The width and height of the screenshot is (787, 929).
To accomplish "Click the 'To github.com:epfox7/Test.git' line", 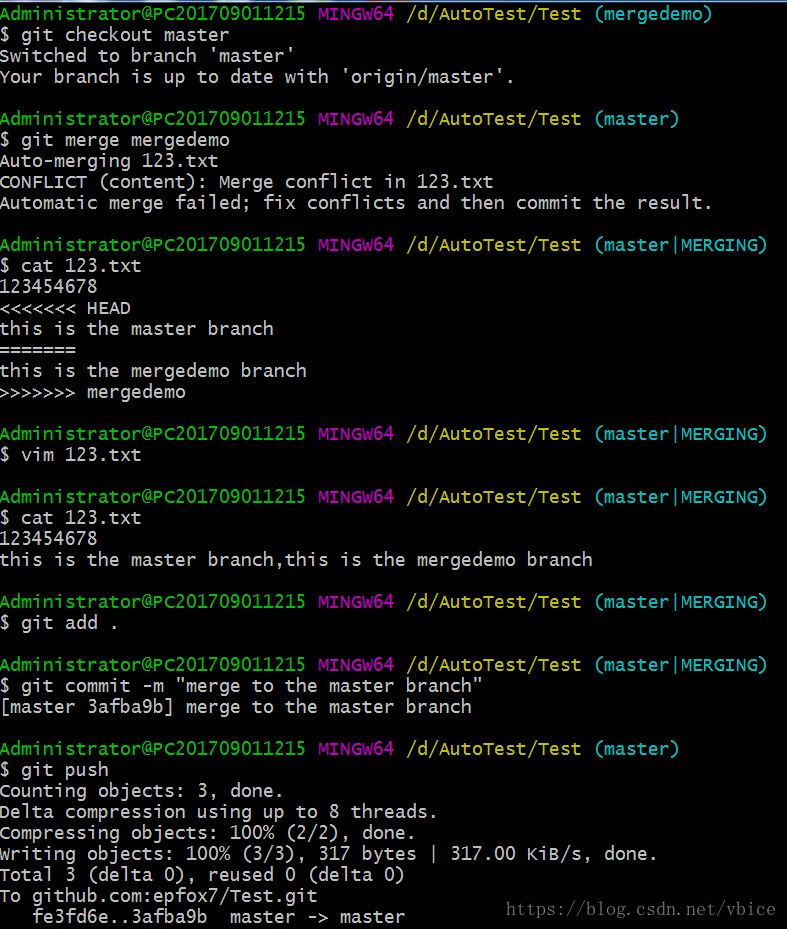I will click(159, 896).
